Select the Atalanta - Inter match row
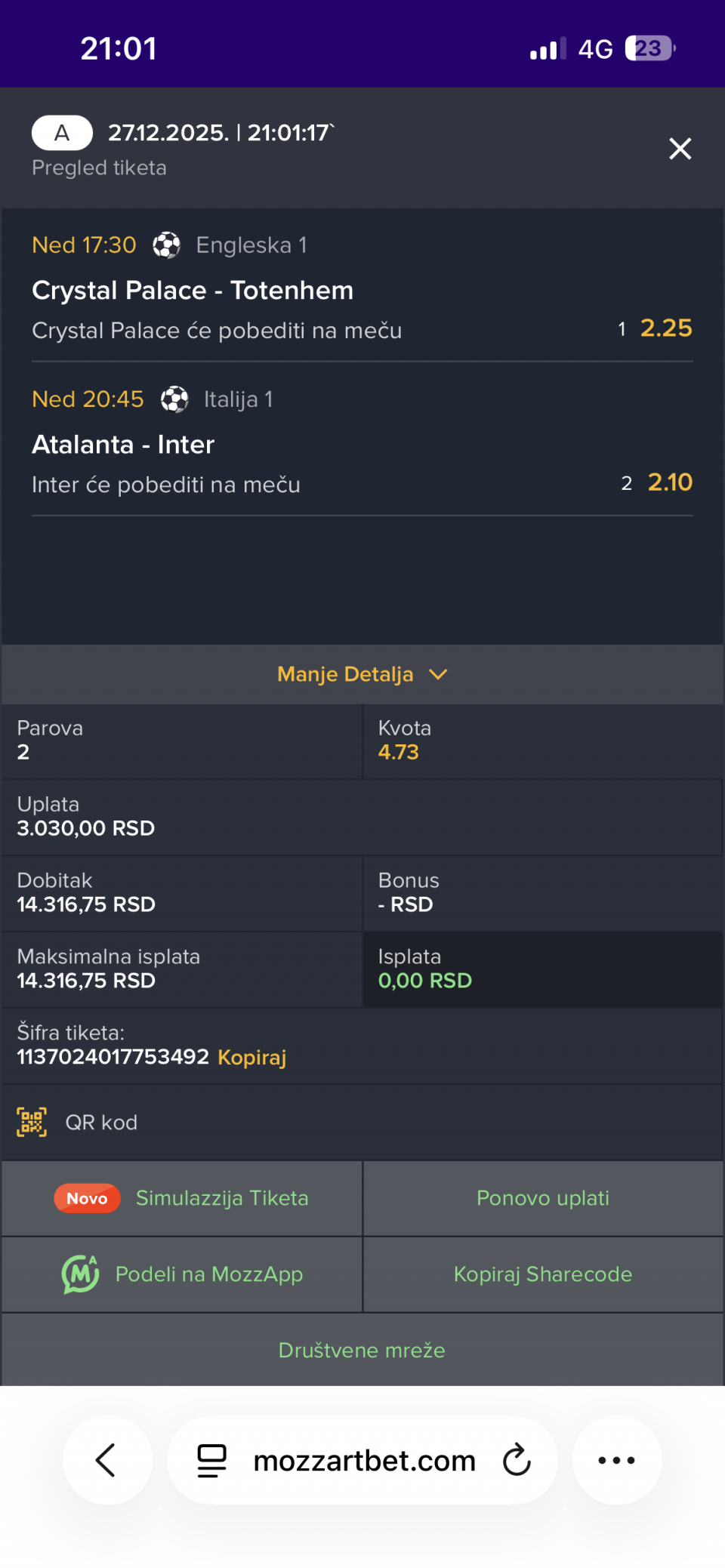 pyautogui.click(x=123, y=445)
